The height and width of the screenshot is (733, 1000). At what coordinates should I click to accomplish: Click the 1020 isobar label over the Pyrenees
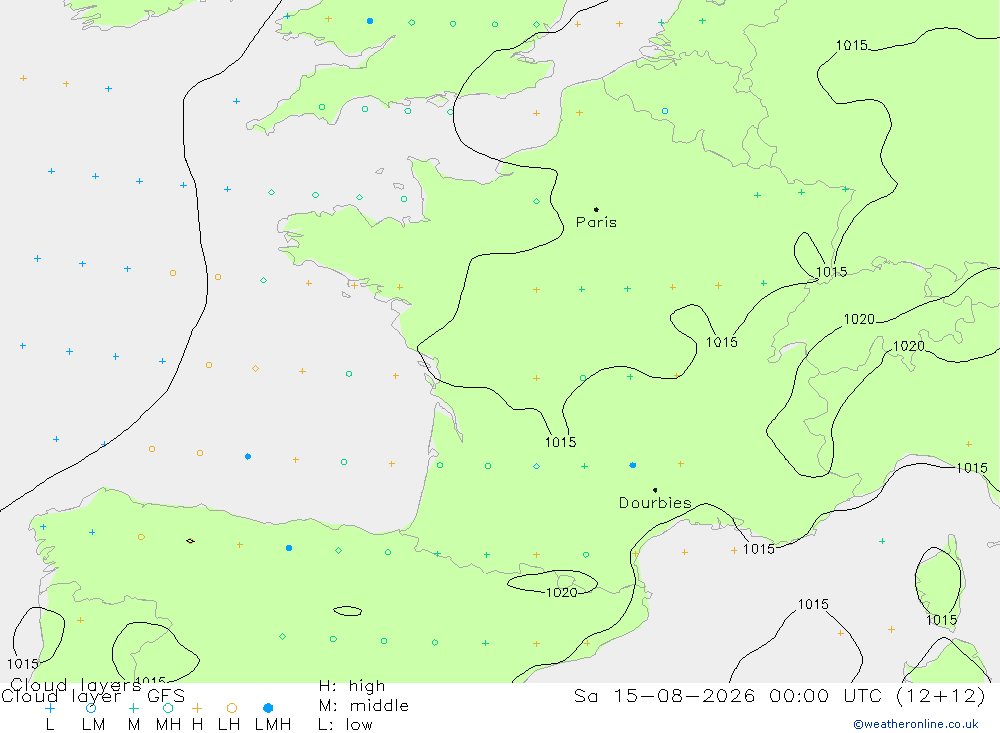click(562, 593)
